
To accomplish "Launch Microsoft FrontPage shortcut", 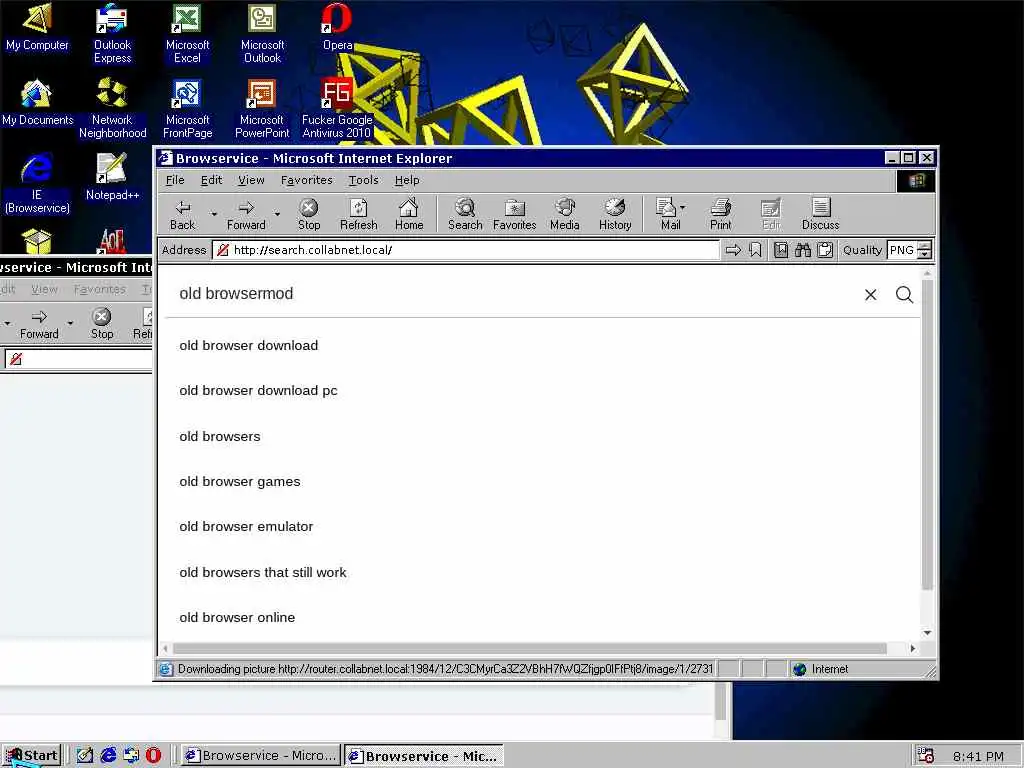I will 187,108.
